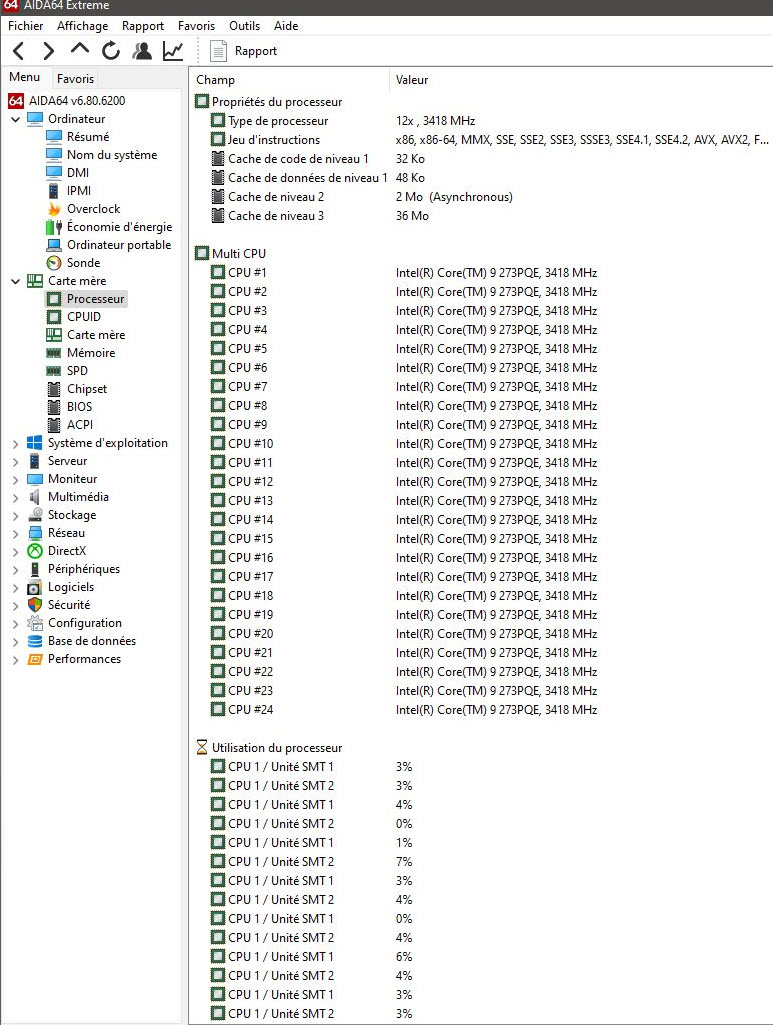Select the IPMI server icon

click(54, 191)
